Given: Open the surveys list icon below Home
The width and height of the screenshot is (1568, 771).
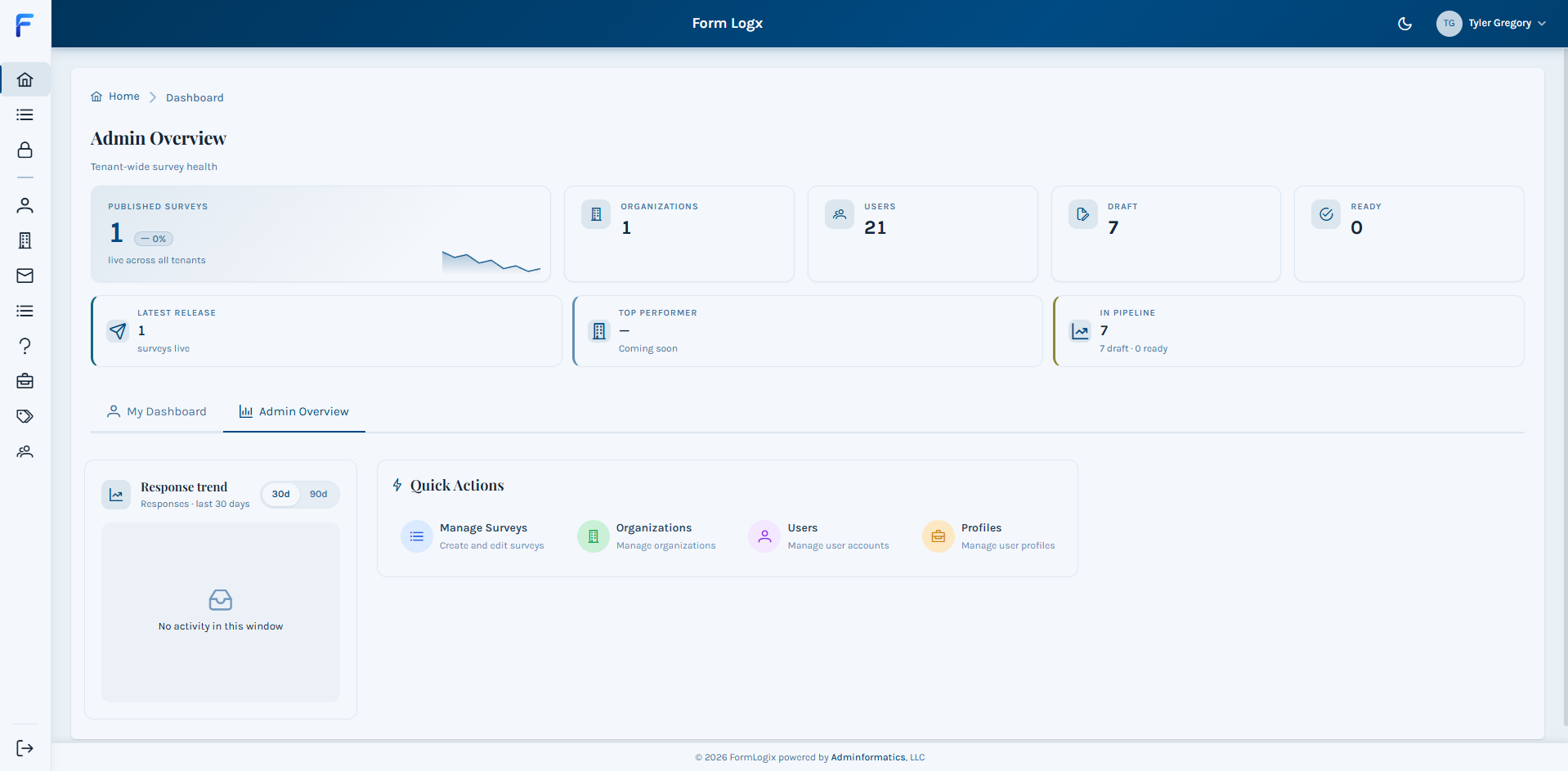Looking at the screenshot, I should point(25,114).
